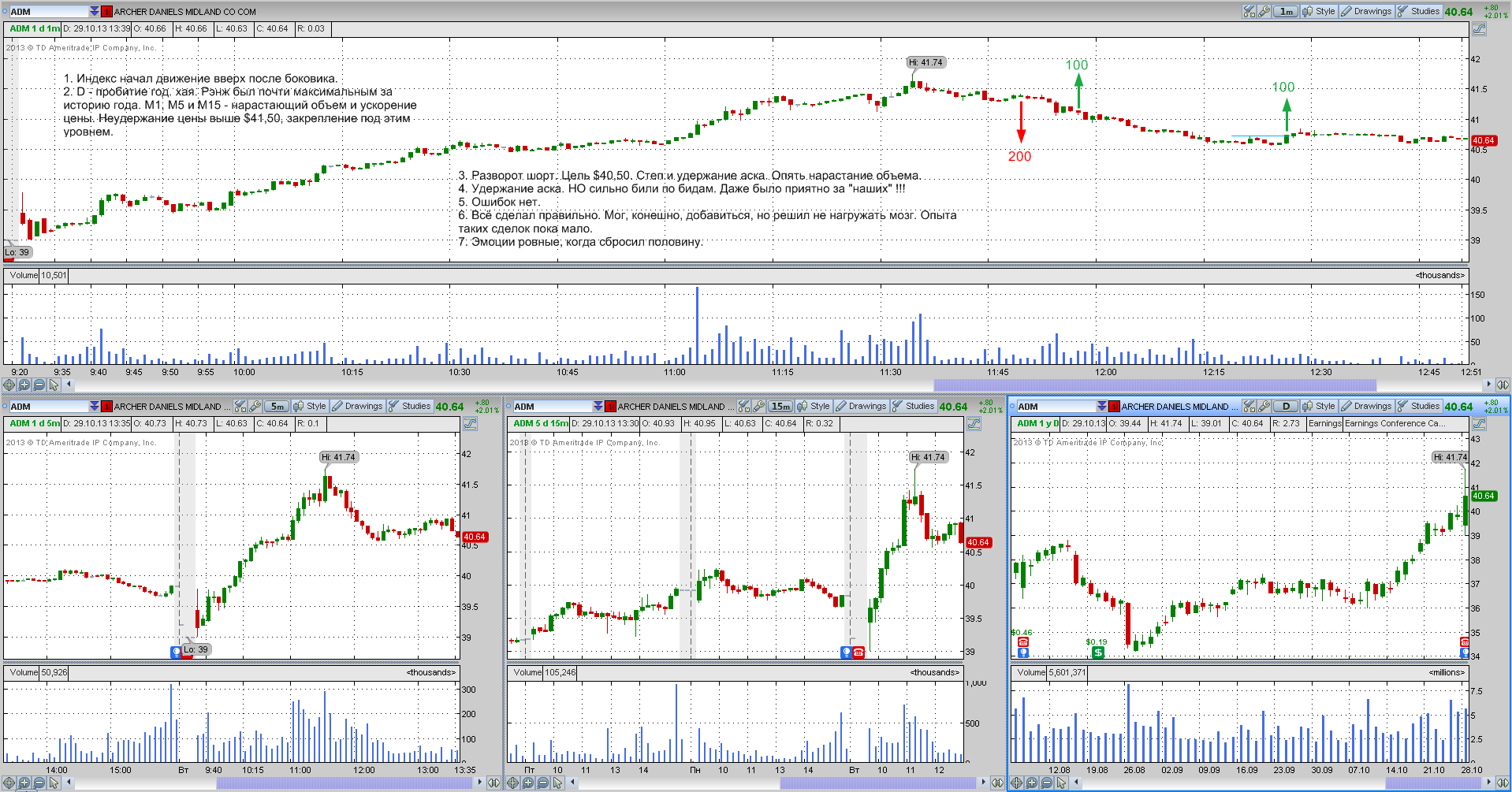
Task: Select the pan crosshair tool below the 15m chart
Action: [512, 783]
